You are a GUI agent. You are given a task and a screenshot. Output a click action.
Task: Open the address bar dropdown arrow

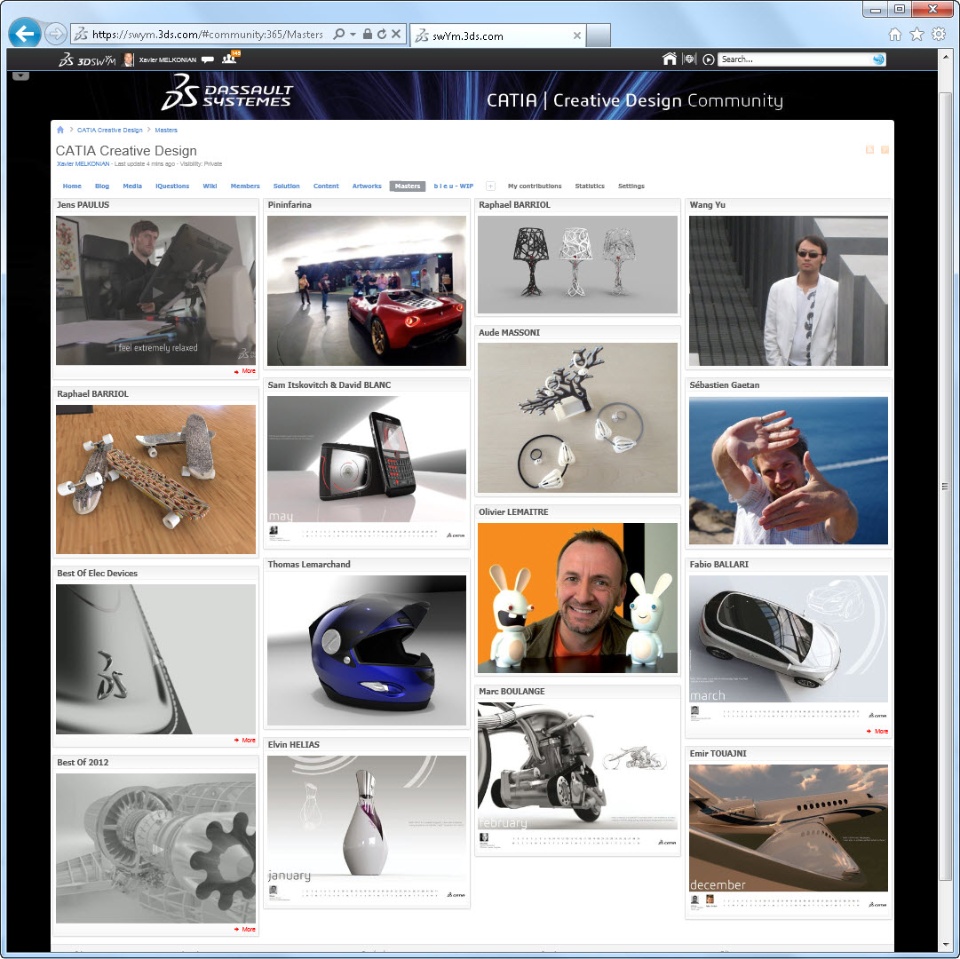coord(353,34)
